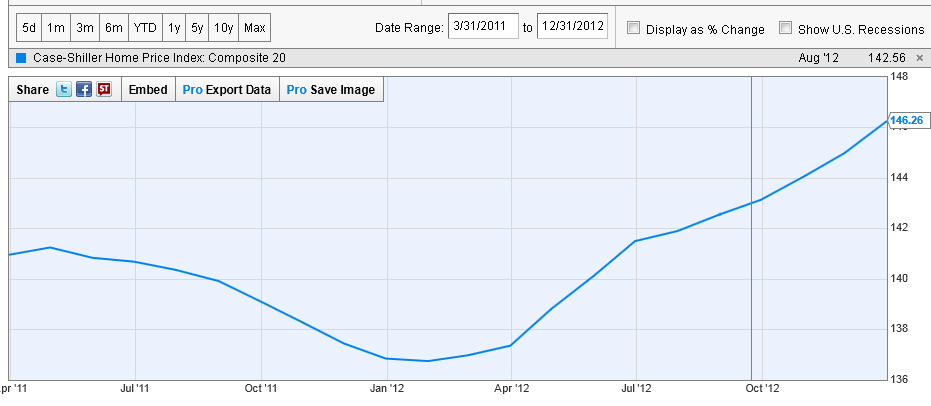Share chart on Twitter icon
The width and height of the screenshot is (931, 406).
click(x=64, y=90)
